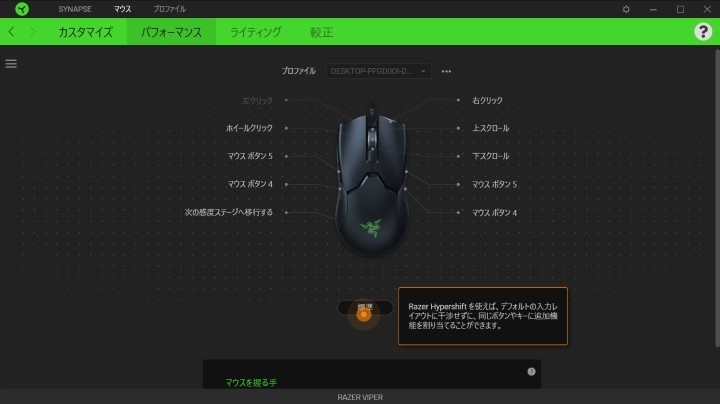This screenshot has width=720, height=404.
Task: Open the profile three-dot options menu
Action: click(x=446, y=71)
